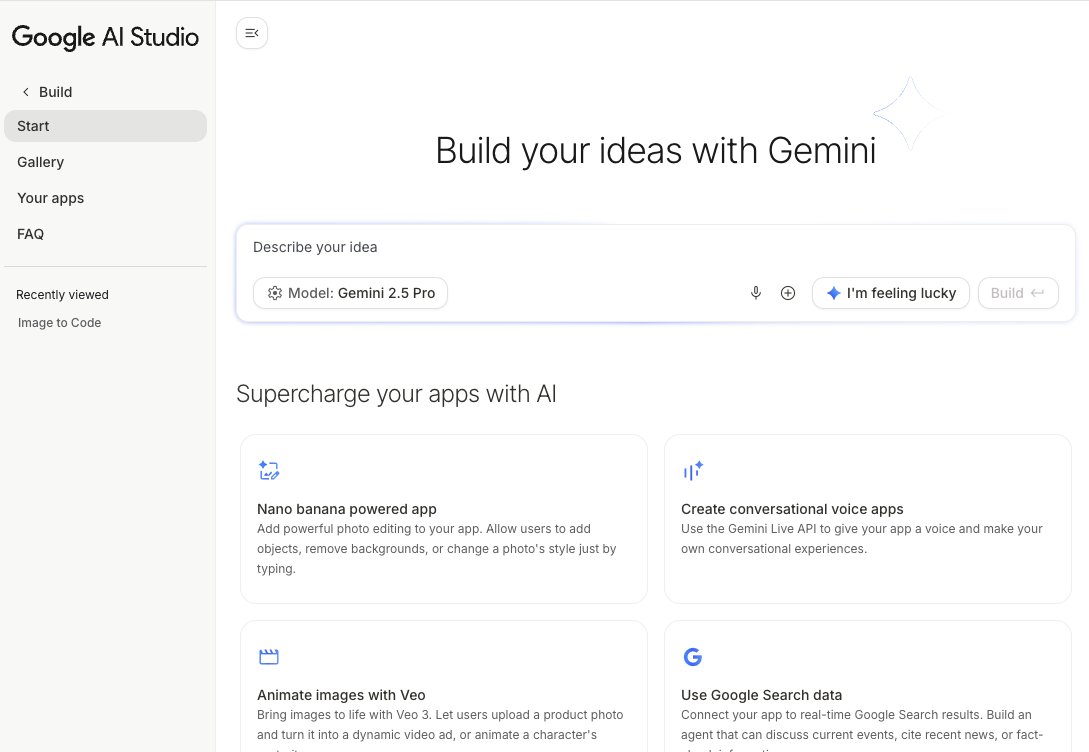Viewport: 1089px width, 752px height.
Task: Click the sparkle icon in I'm feeling lucky
Action: [833, 293]
